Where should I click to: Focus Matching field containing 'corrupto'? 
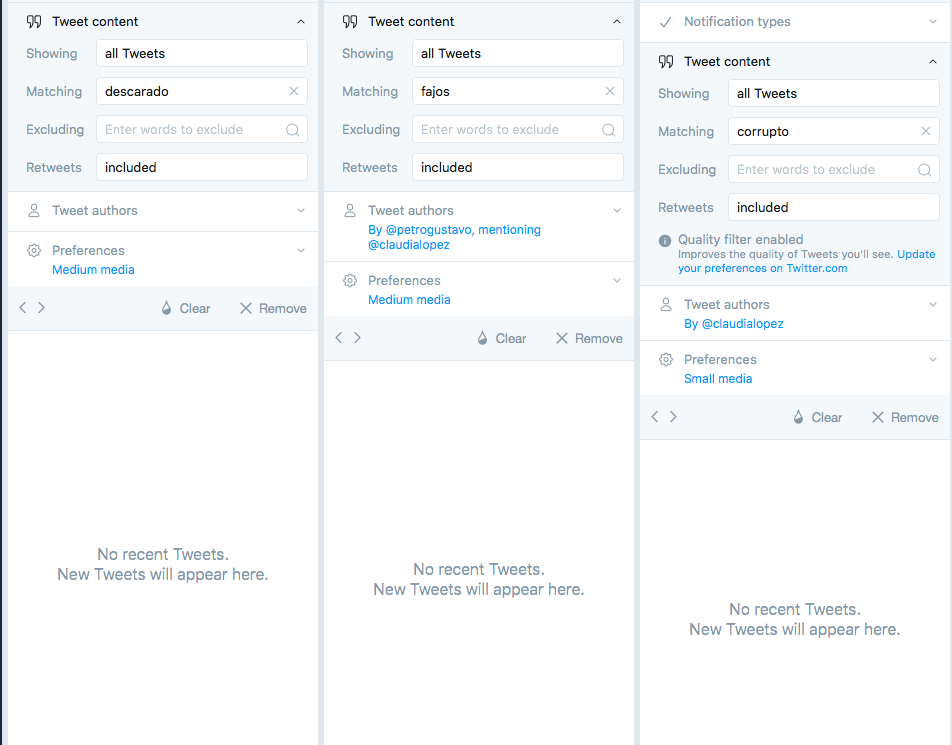(x=834, y=131)
